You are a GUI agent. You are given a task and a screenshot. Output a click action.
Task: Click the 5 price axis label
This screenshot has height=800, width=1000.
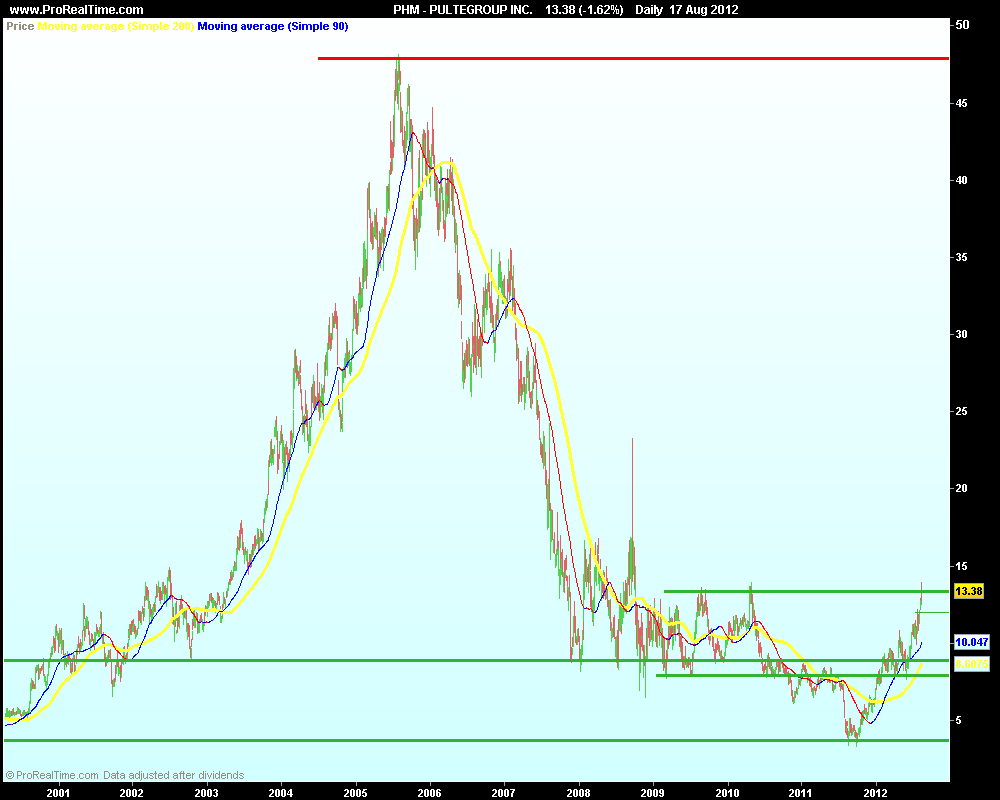(959, 721)
